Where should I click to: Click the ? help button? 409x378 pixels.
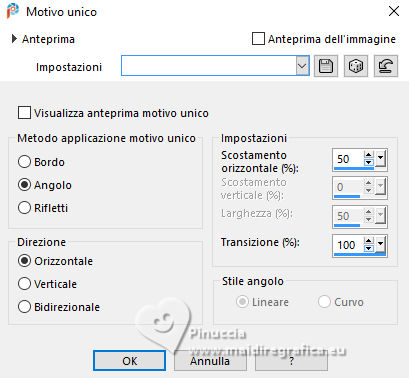pos(291,361)
